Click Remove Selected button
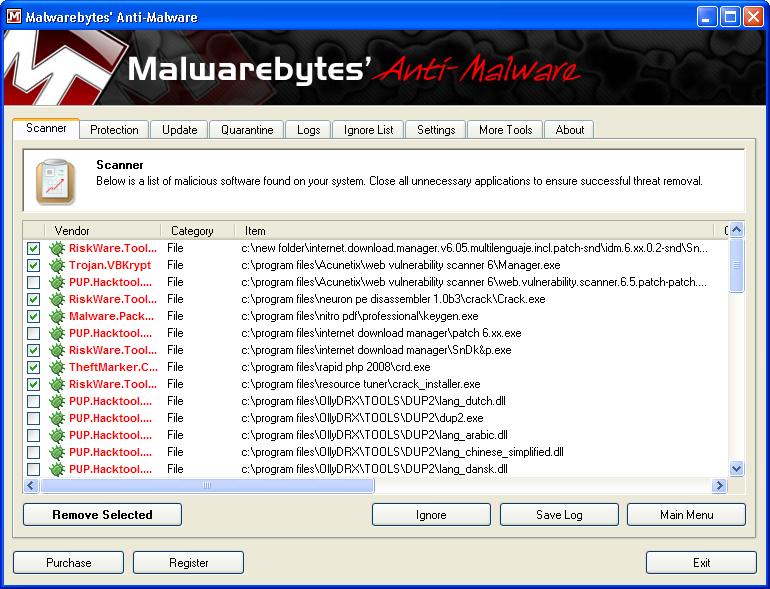The height and width of the screenshot is (589, 770). click(x=102, y=515)
